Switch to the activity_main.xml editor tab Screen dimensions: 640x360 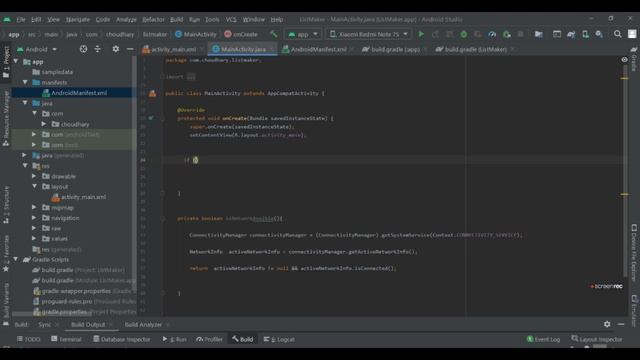pos(173,49)
